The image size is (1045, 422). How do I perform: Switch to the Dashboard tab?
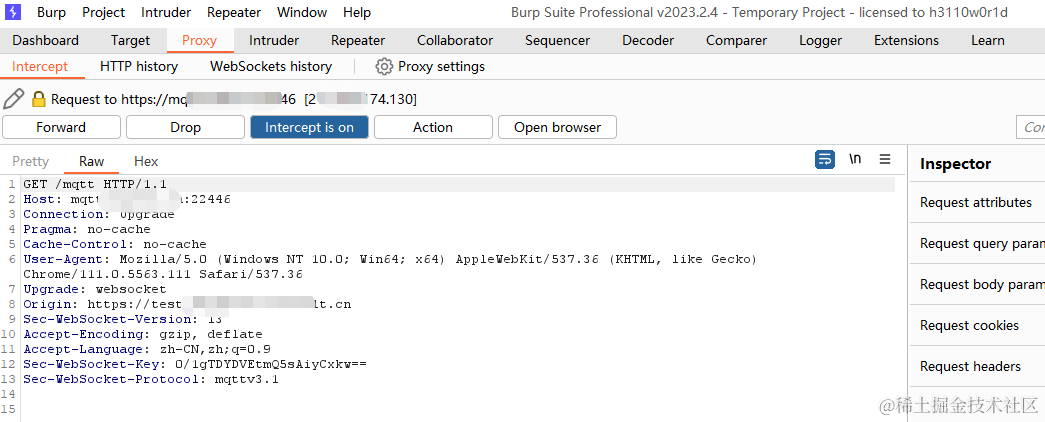pos(45,41)
